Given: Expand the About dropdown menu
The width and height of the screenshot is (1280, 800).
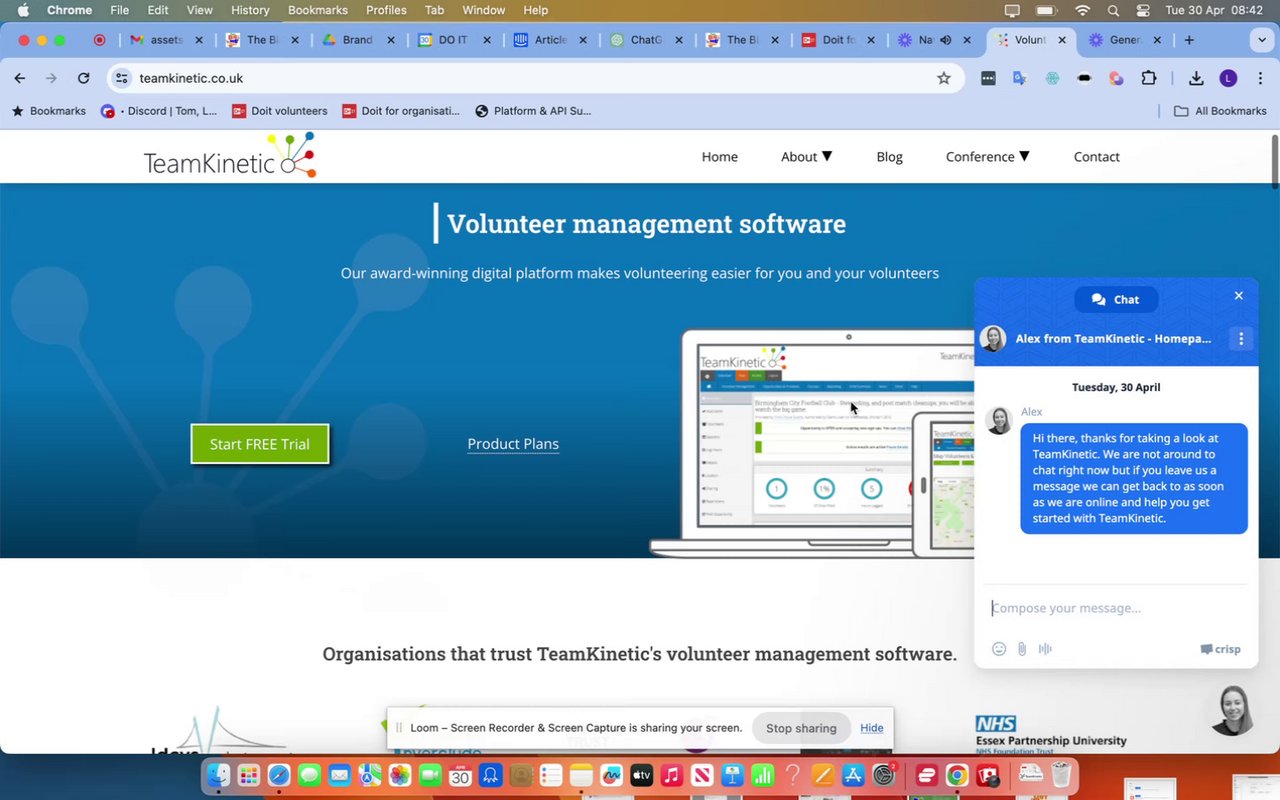Looking at the screenshot, I should click(x=806, y=157).
